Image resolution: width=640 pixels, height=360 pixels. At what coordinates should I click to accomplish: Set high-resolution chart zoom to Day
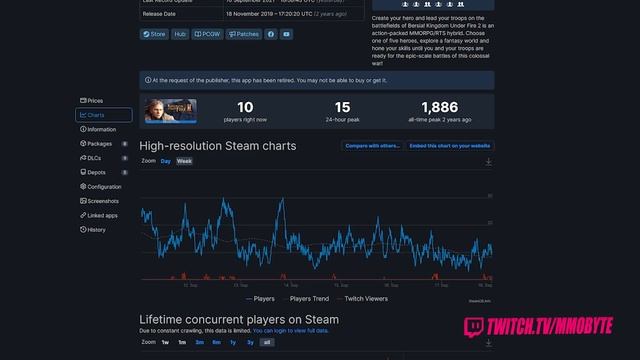tap(165, 161)
